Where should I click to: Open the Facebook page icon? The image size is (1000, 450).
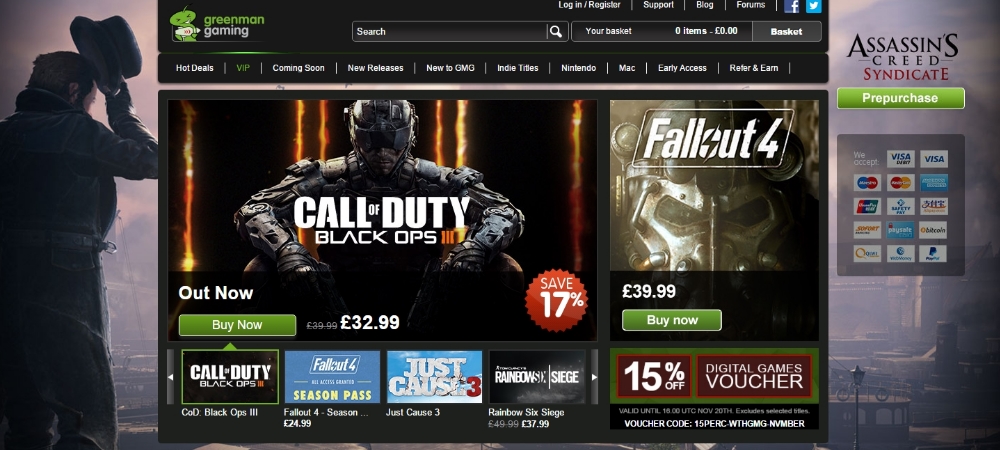[791, 6]
